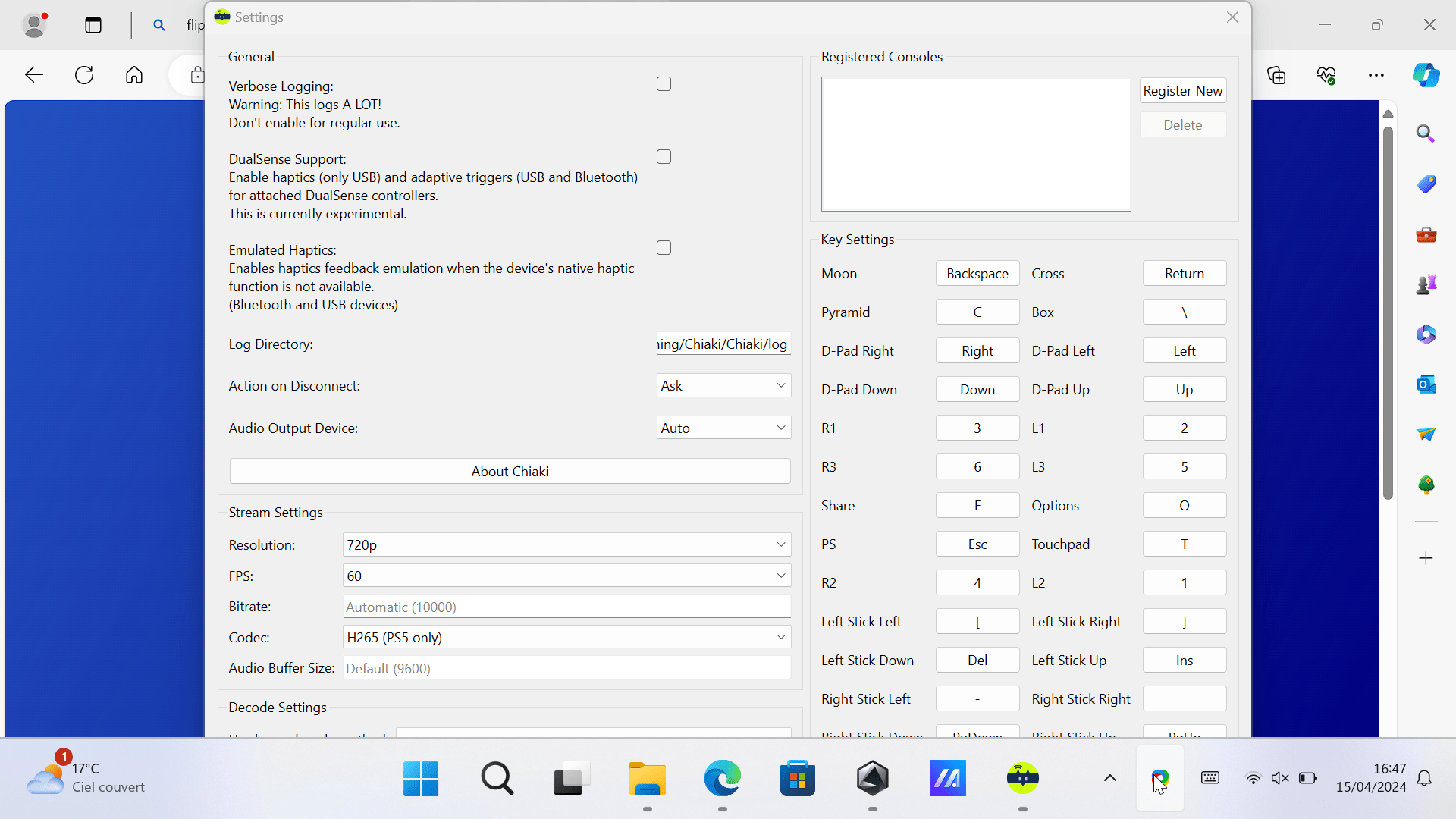The width and height of the screenshot is (1456, 819).
Task: Open Edge sidebar Outlook icon
Action: (x=1426, y=384)
